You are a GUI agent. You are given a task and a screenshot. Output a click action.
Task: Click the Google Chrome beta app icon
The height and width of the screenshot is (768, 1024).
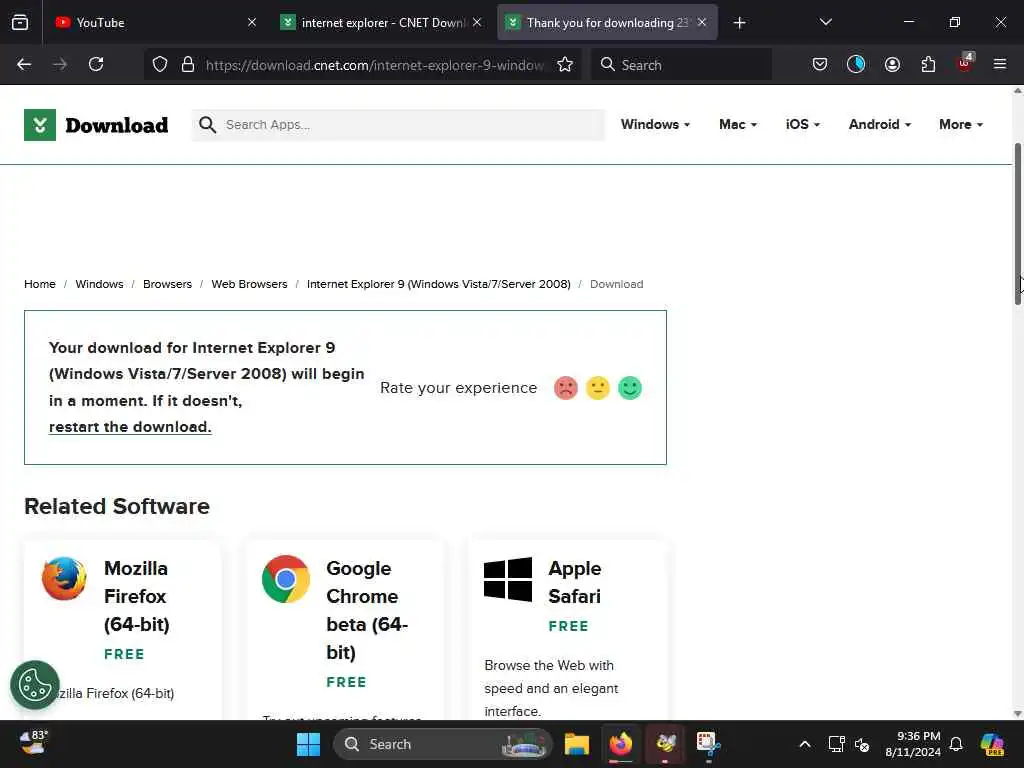click(286, 579)
